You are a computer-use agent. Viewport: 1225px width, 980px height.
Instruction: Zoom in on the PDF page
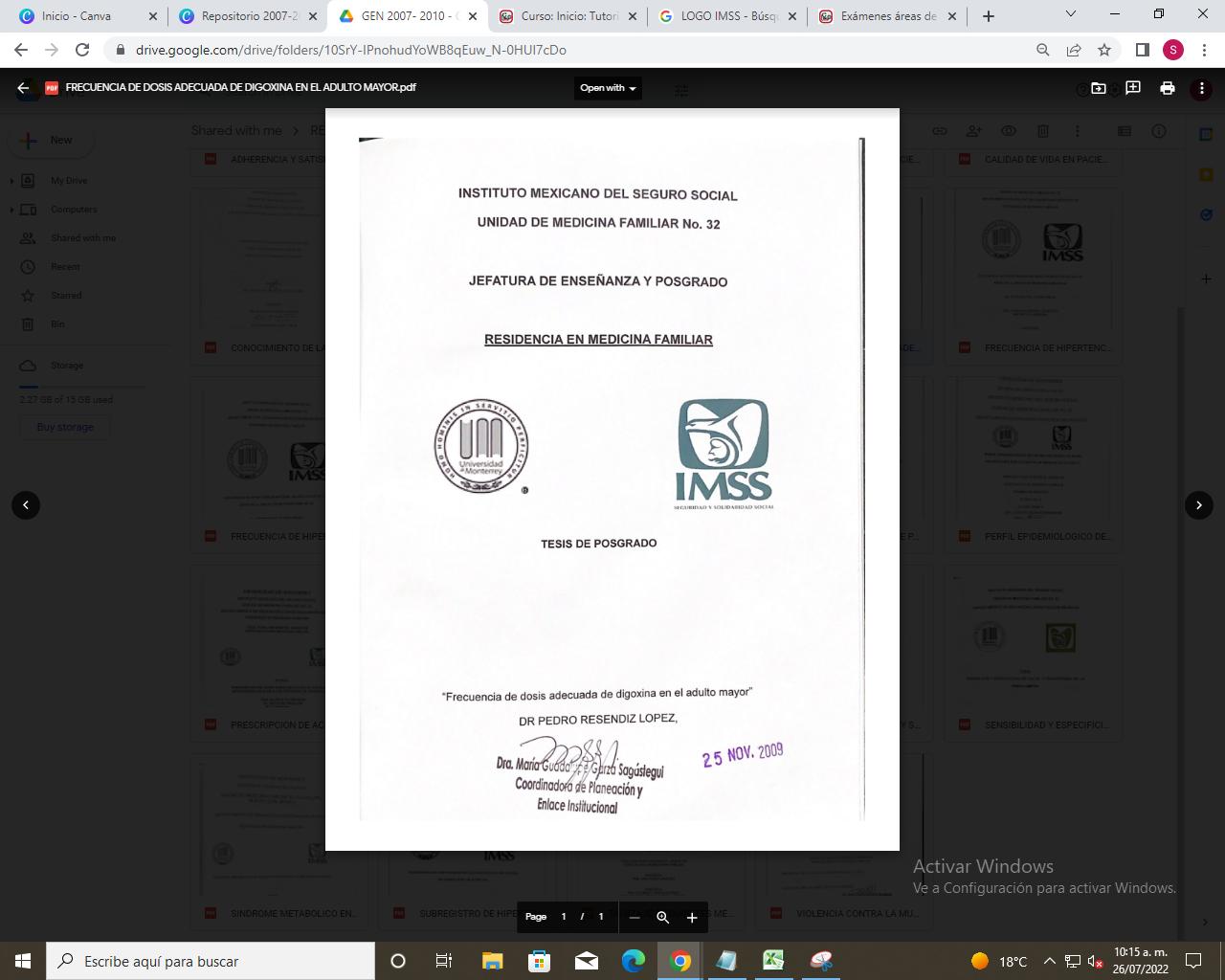(692, 917)
